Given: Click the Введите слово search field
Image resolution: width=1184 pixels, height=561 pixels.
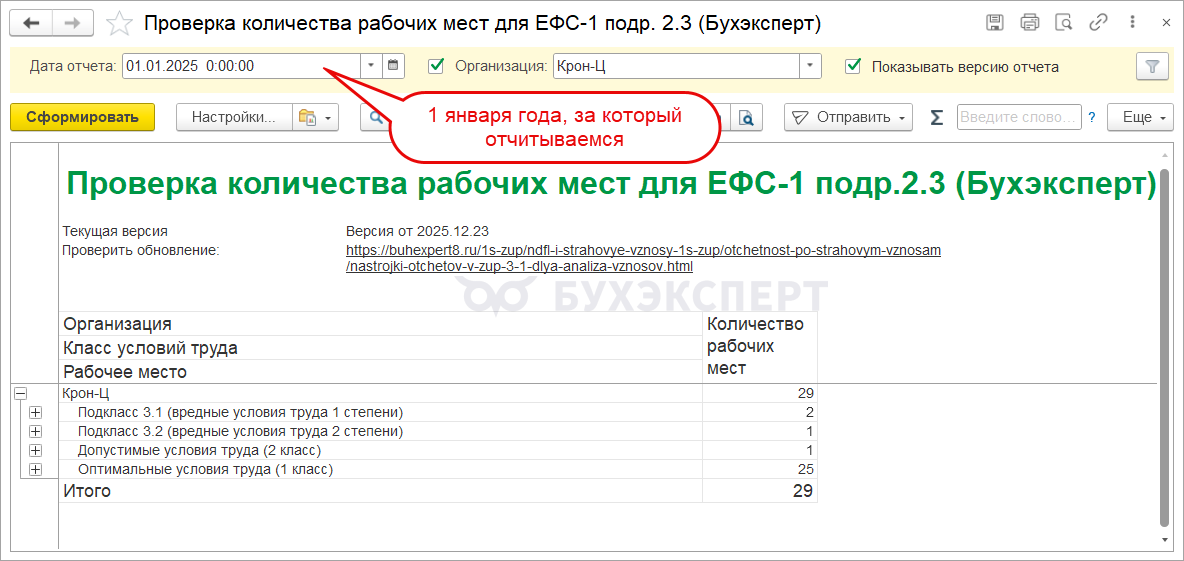Looking at the screenshot, I should 1019,117.
